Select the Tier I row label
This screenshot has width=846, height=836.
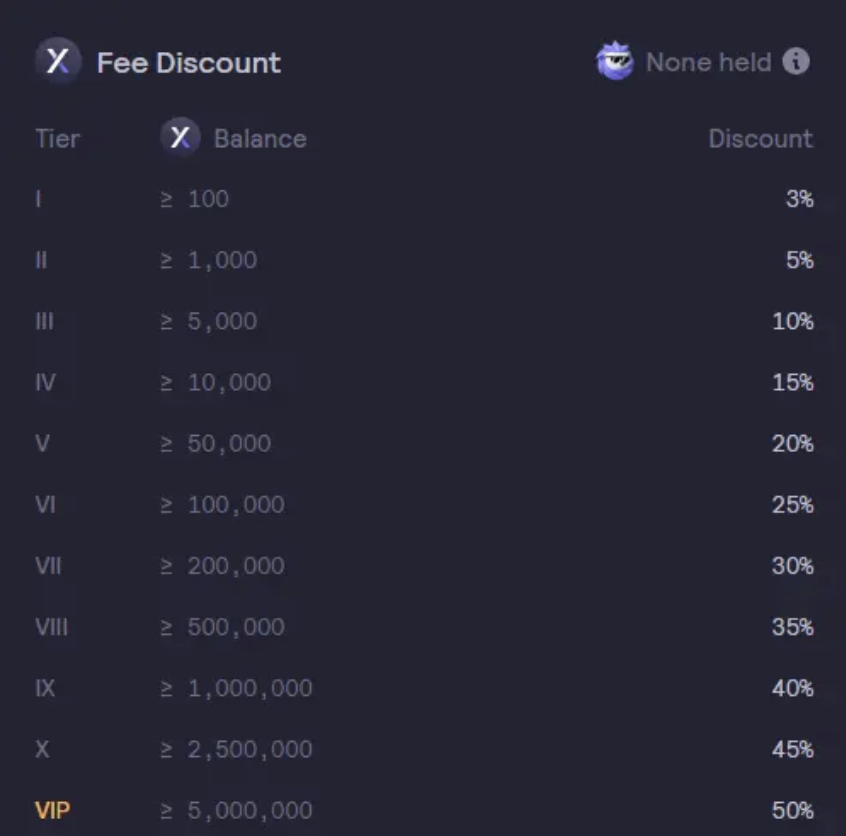(x=38, y=199)
